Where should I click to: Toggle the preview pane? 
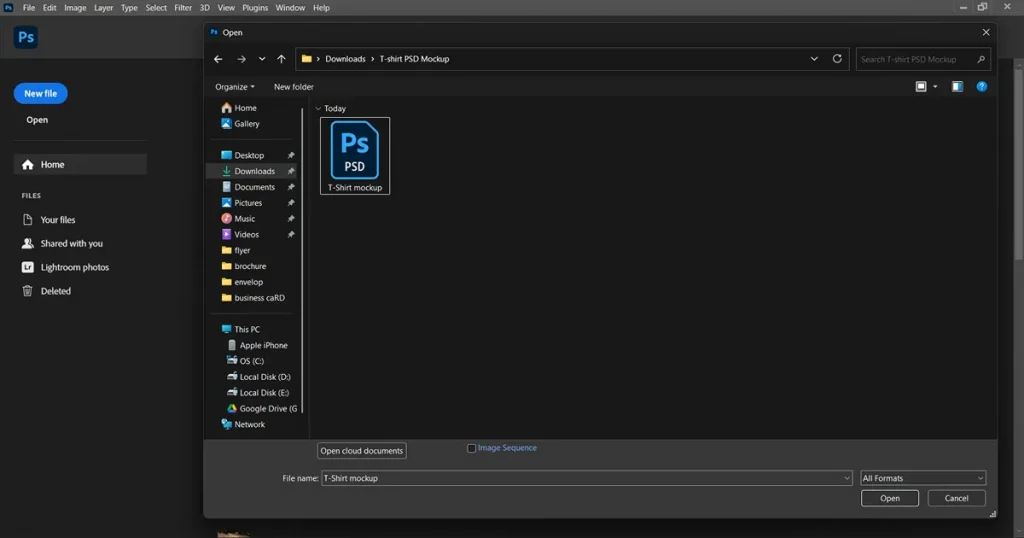[957, 87]
